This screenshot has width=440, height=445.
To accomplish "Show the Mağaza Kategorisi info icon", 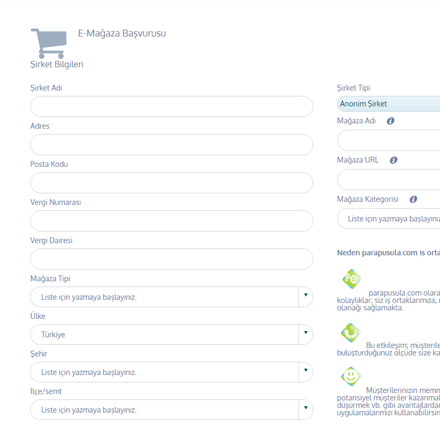I will coord(413,199).
